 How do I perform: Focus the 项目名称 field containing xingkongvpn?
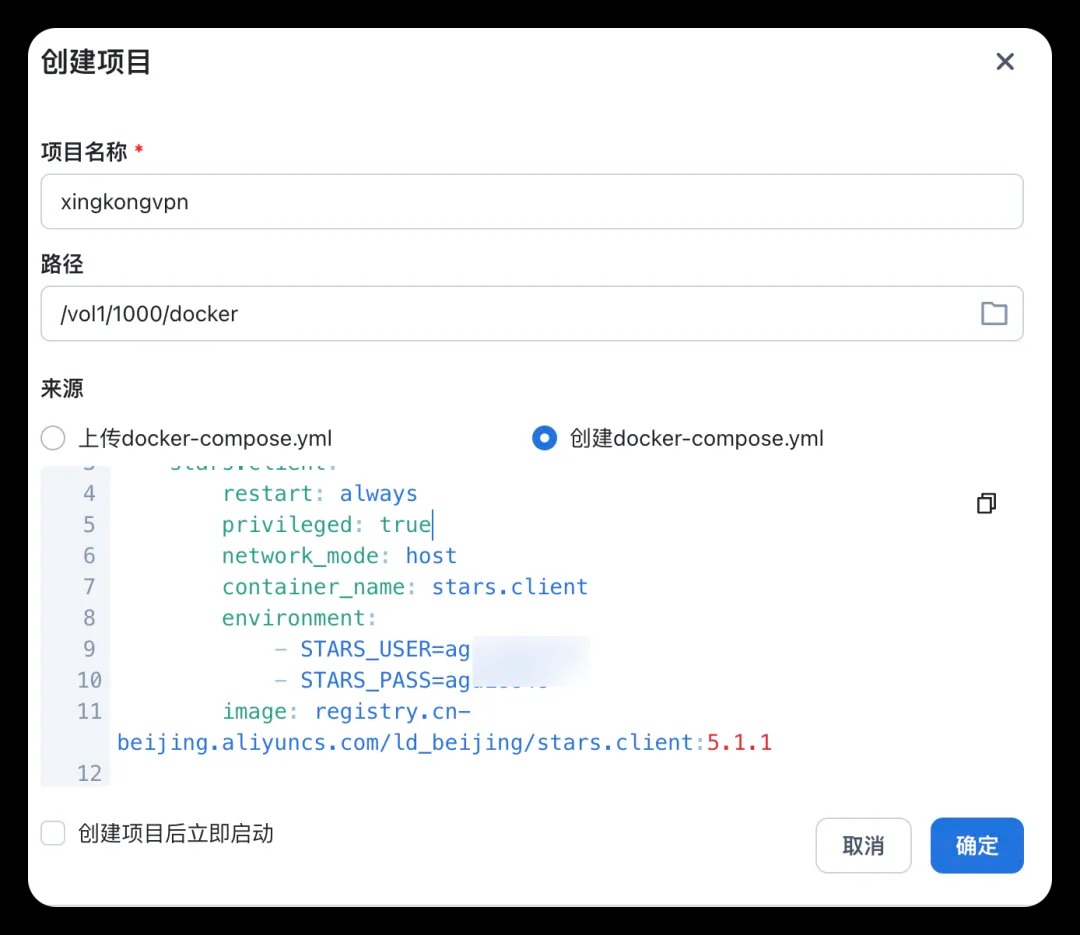tap(531, 202)
